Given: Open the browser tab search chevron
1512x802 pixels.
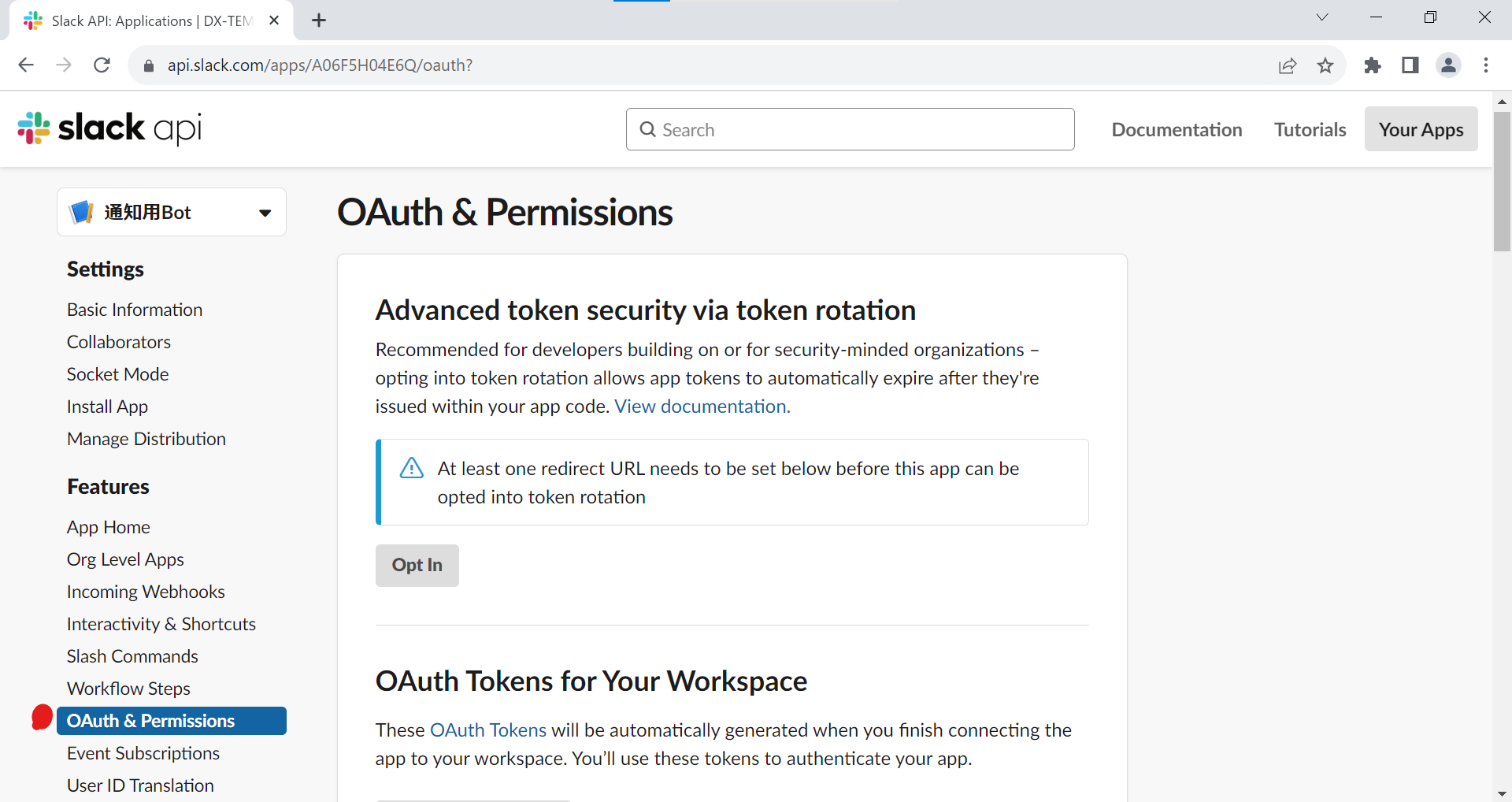Looking at the screenshot, I should click(1322, 17).
